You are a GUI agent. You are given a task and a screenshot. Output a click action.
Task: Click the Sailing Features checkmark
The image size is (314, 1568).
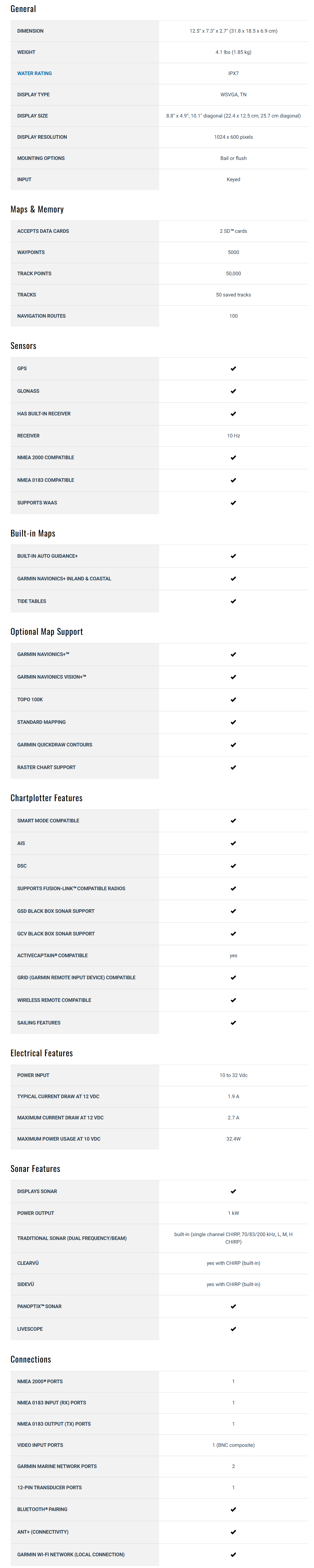pos(233,1023)
